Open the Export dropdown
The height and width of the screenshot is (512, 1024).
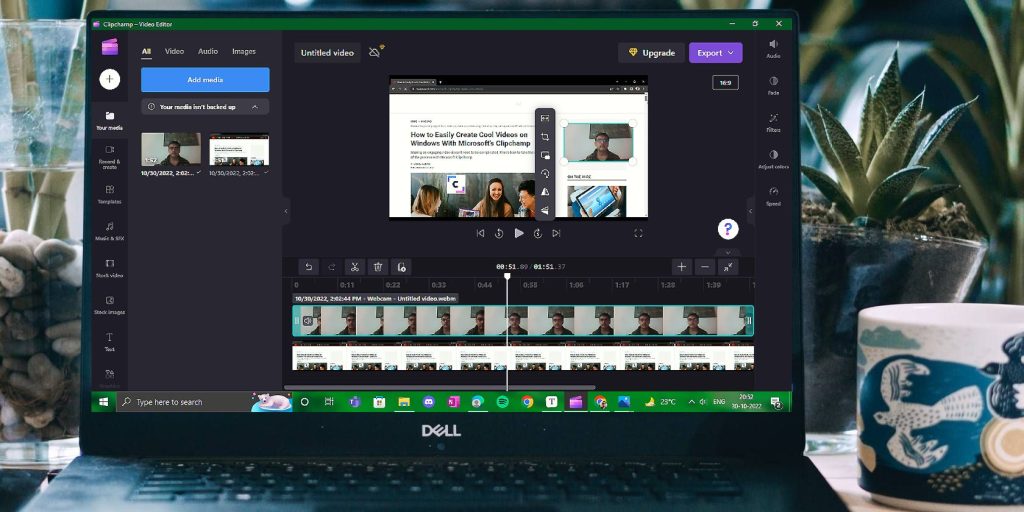[715, 53]
